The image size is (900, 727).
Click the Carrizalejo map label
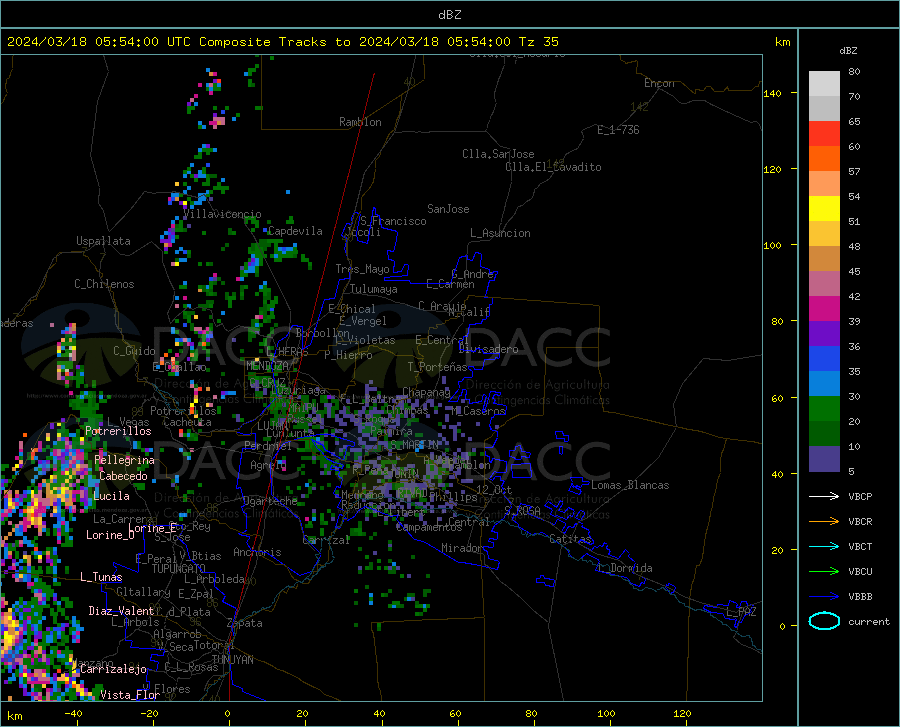113,669
